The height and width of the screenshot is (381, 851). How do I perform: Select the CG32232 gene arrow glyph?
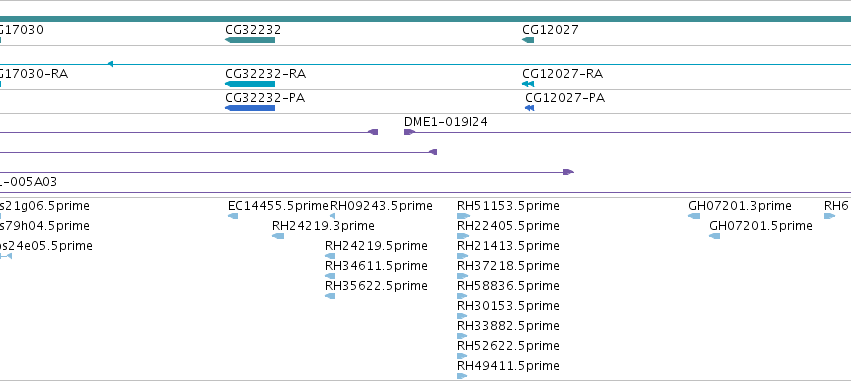pyautogui.click(x=250, y=40)
